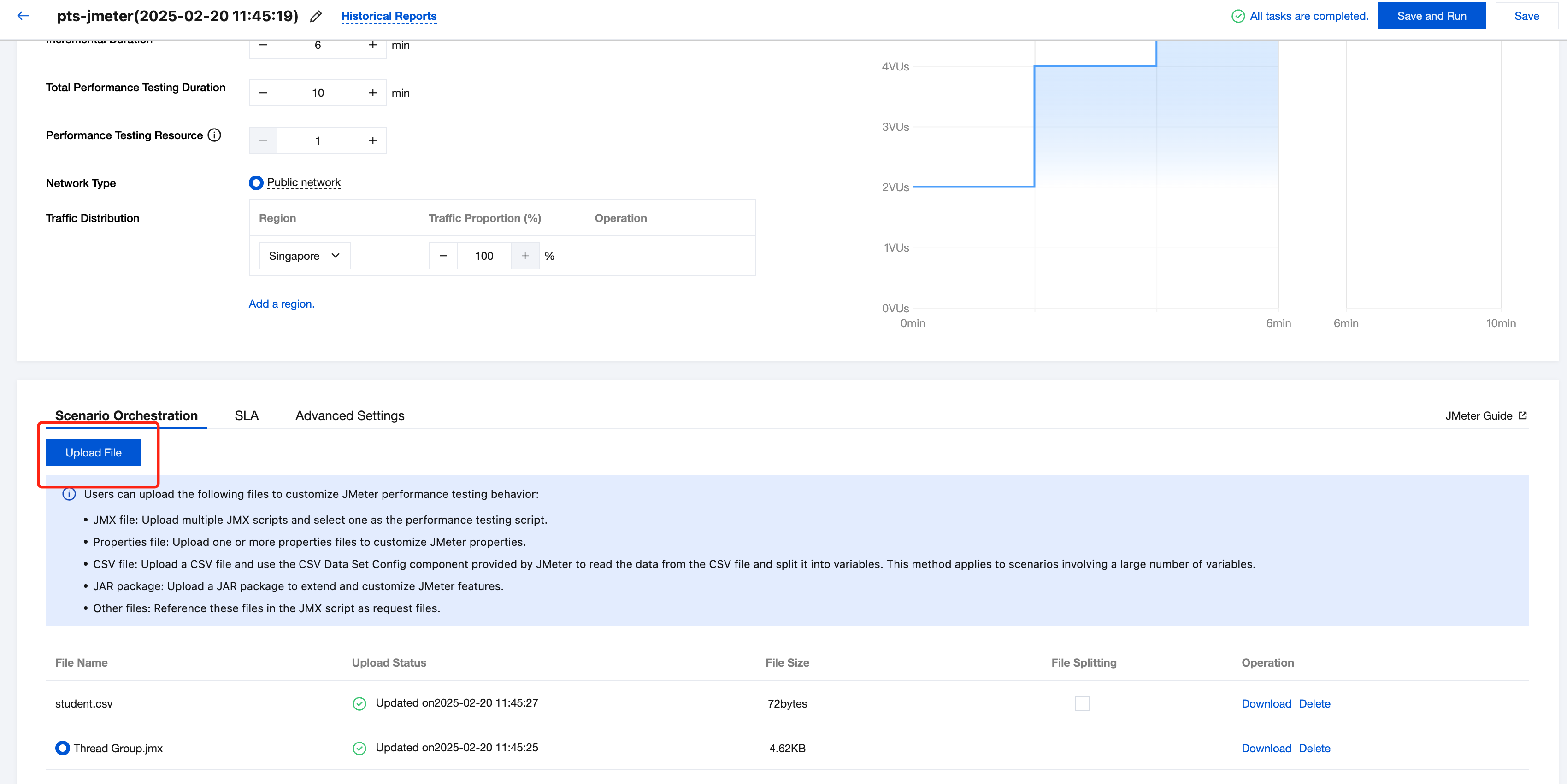
Task: Decrease traffic proportion with minus icon
Action: pos(443,256)
